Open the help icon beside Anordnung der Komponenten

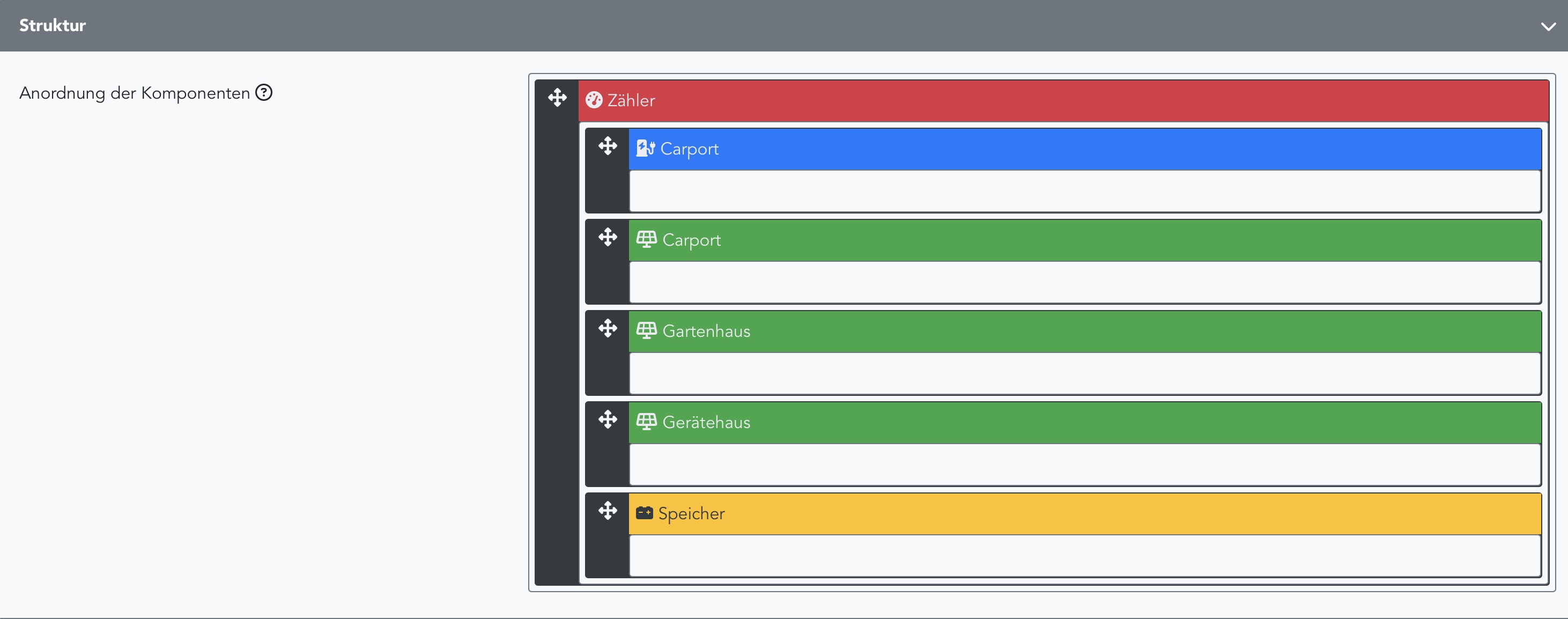pos(263,92)
